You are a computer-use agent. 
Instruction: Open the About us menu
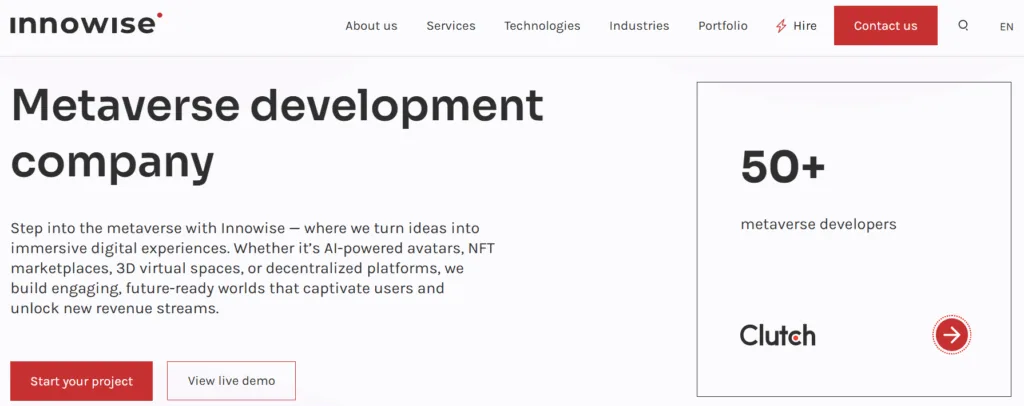coord(371,26)
